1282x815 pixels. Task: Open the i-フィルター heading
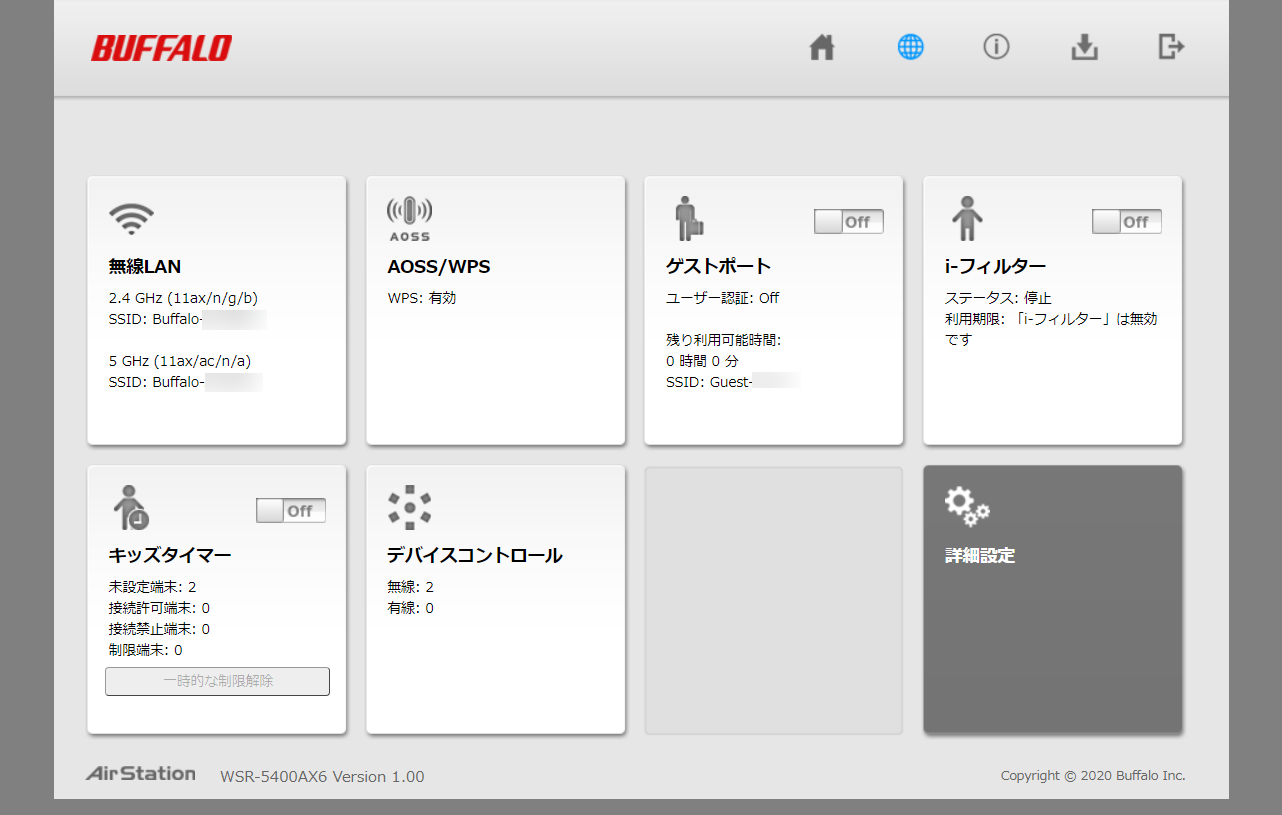tap(996, 266)
